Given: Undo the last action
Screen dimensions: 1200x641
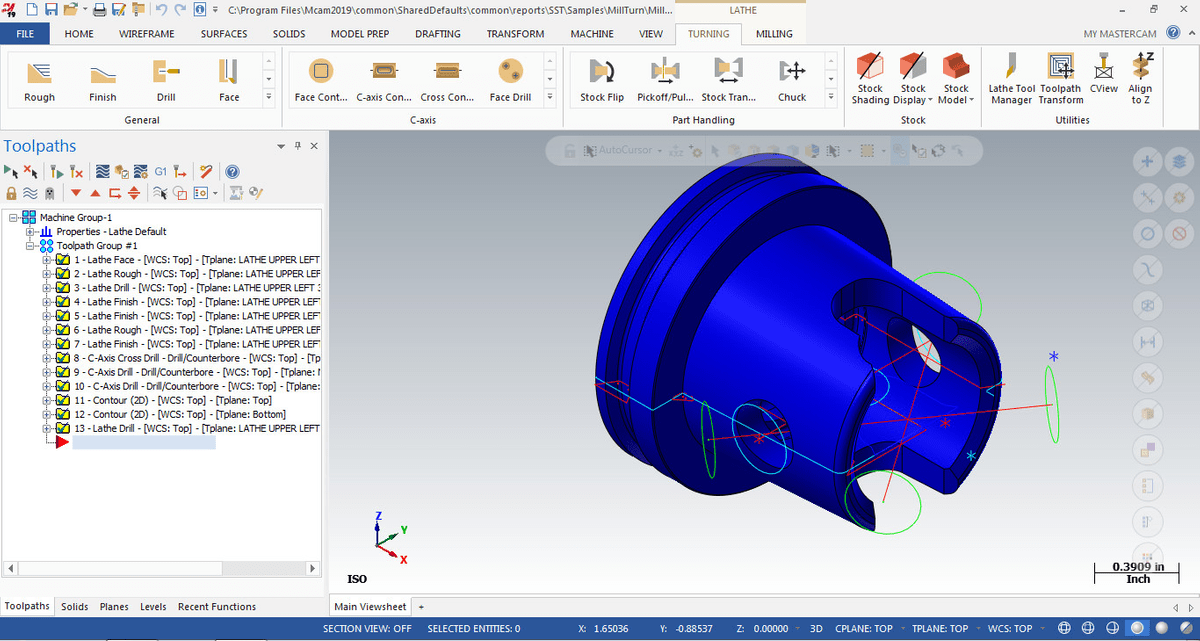Looking at the screenshot, I should (x=161, y=10).
